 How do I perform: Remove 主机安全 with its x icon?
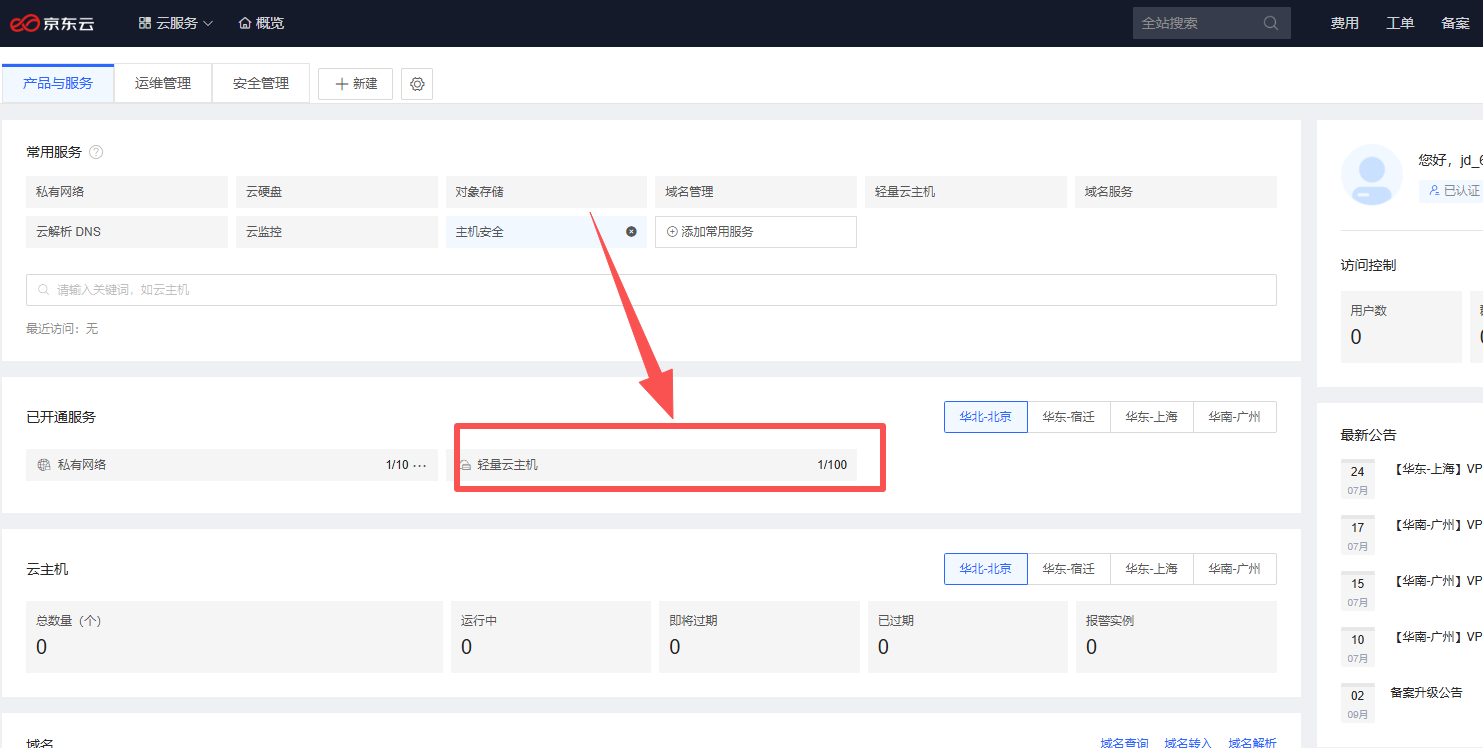pos(631,232)
